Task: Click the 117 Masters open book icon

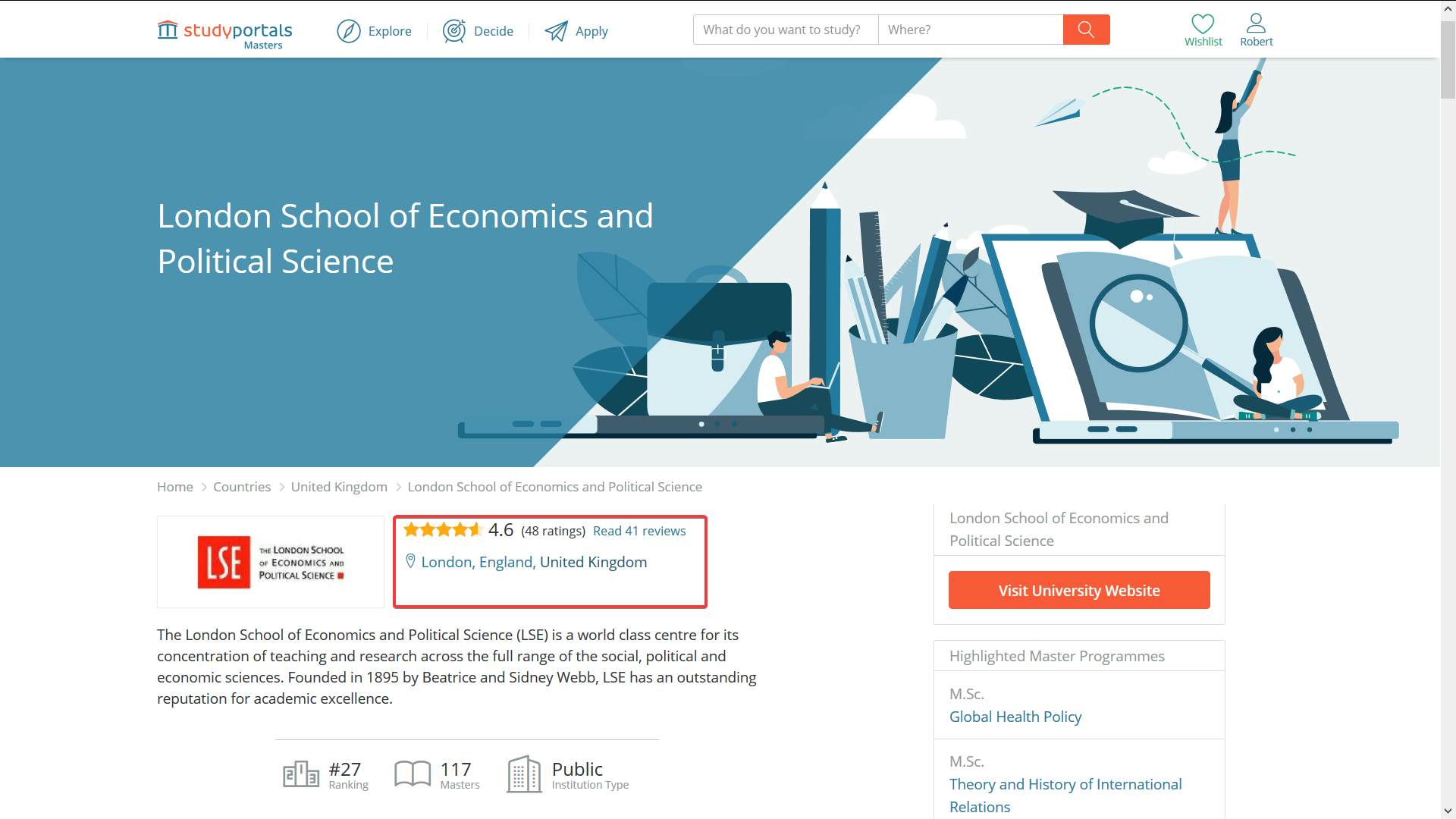Action: coord(413,773)
